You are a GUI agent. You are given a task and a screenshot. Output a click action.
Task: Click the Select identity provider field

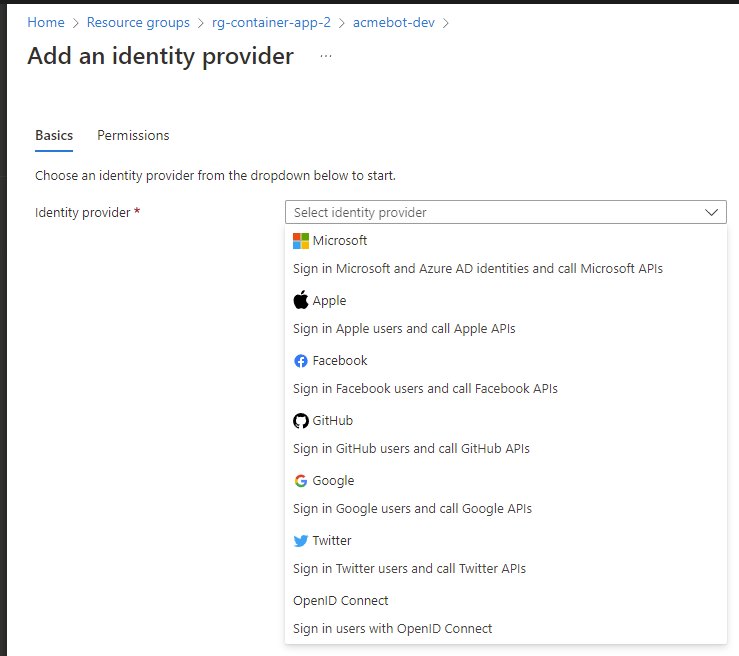[x=506, y=212]
